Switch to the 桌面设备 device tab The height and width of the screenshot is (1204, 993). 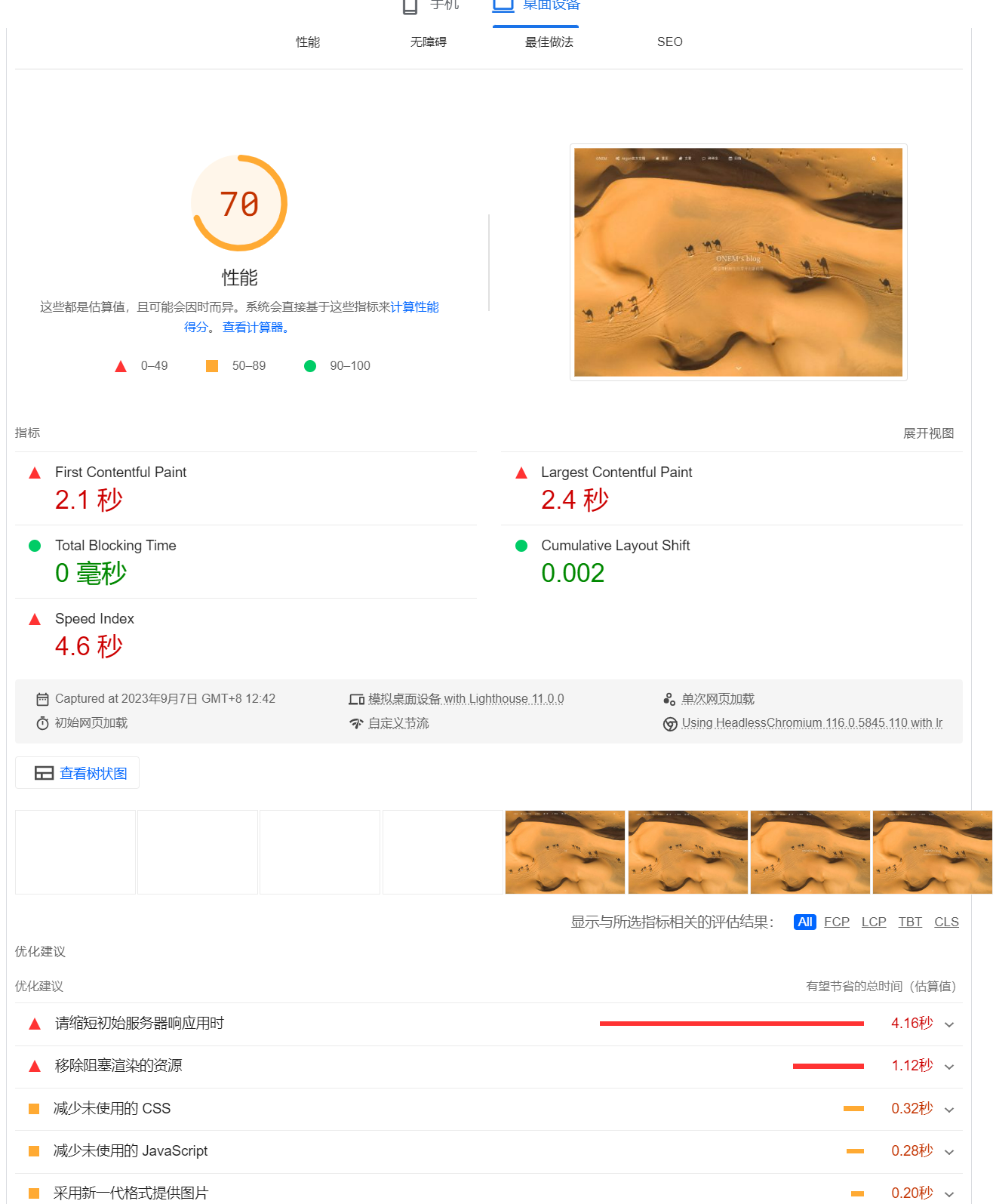click(536, 6)
